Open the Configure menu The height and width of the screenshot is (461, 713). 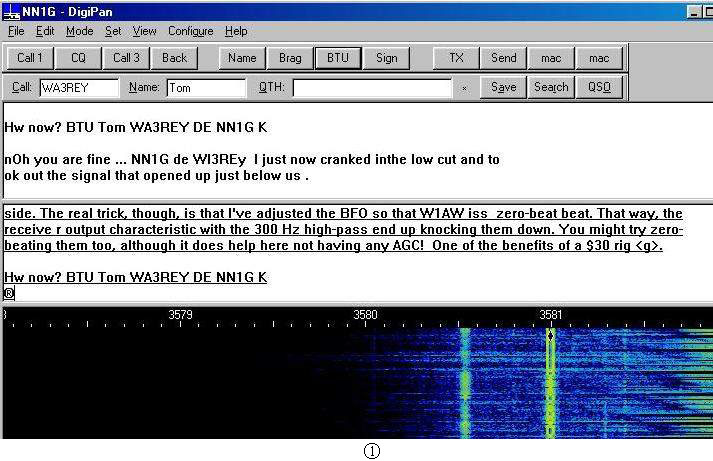[190, 31]
